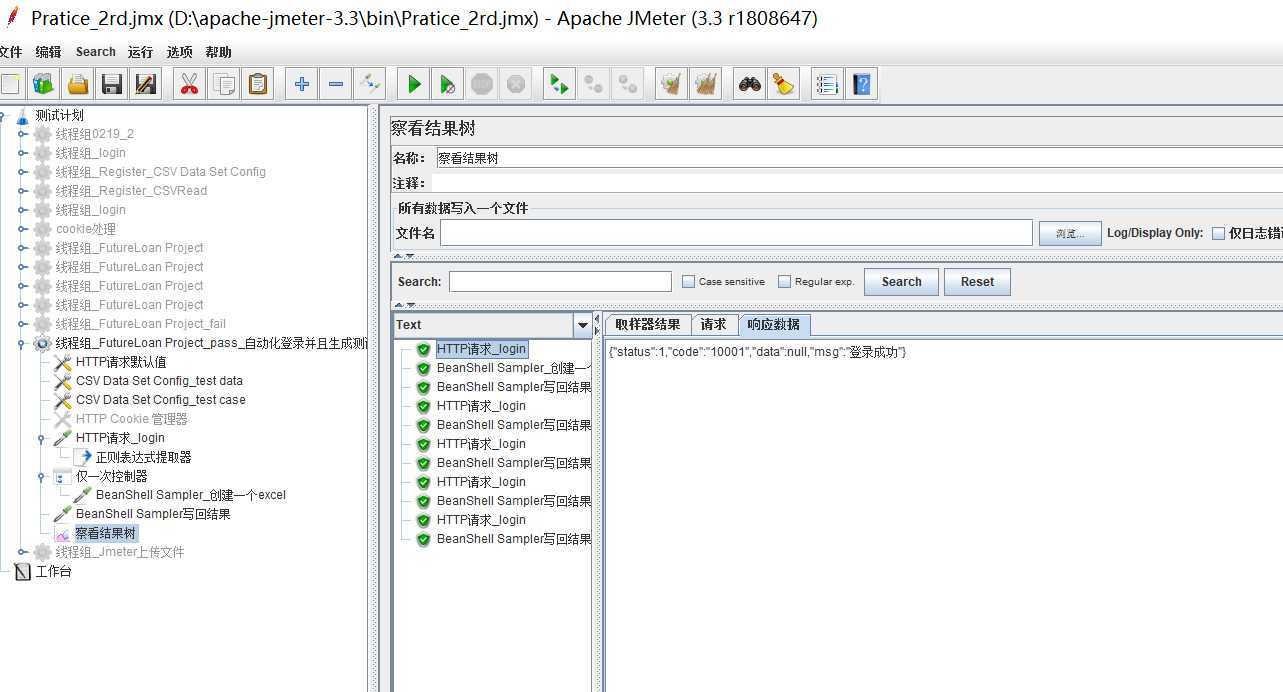Click the New test plan toolbar icon
The width and height of the screenshot is (1283, 692).
(10, 84)
